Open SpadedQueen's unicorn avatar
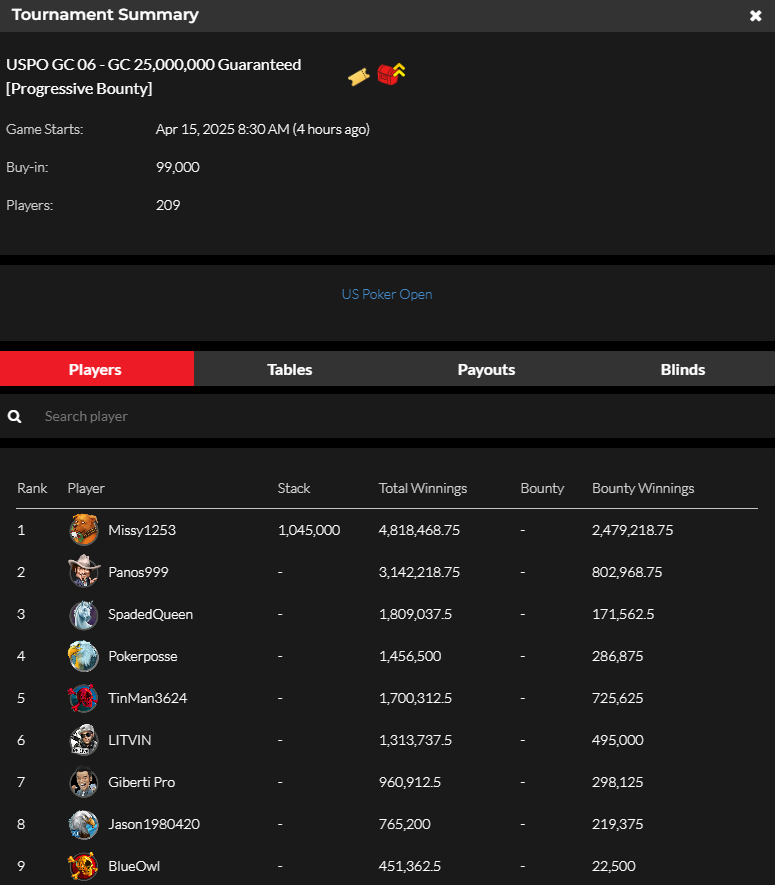The height and width of the screenshot is (885, 775). click(x=84, y=614)
